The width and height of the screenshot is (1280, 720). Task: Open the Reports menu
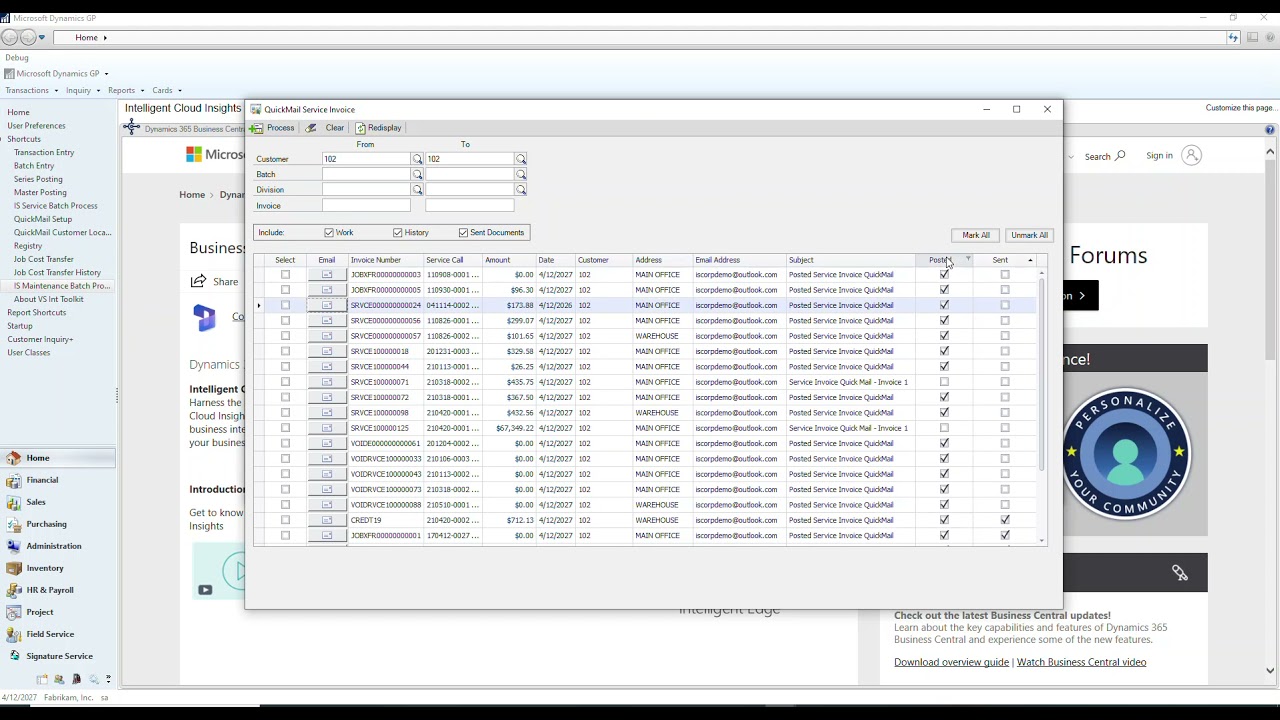pos(124,91)
